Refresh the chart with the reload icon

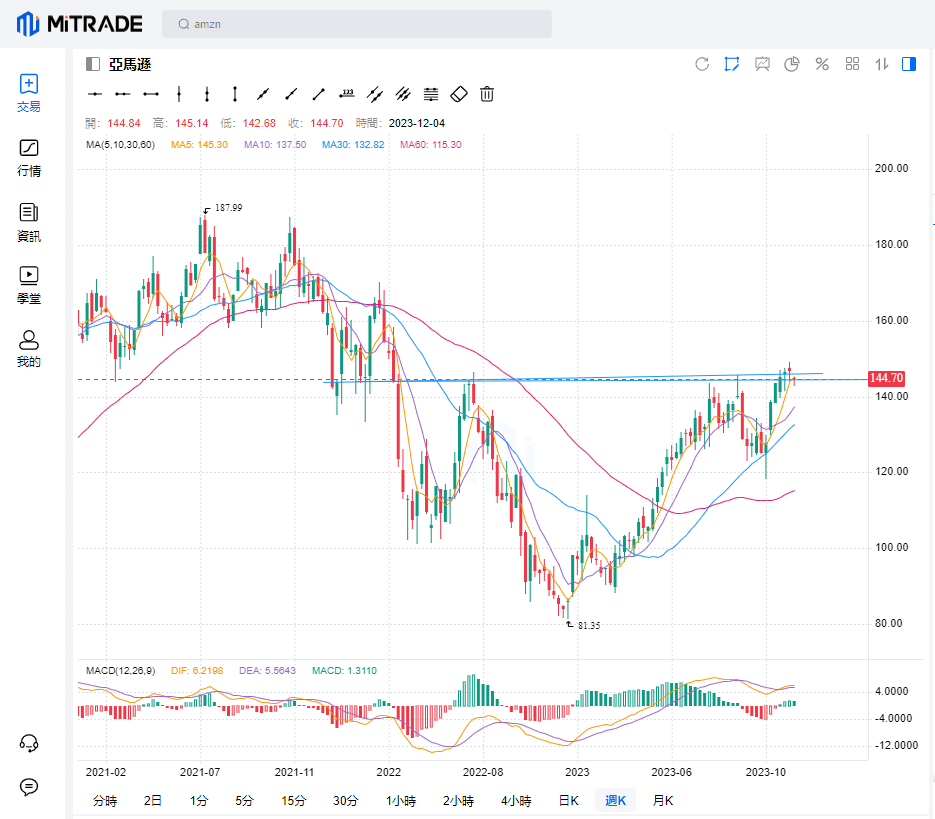(702, 64)
